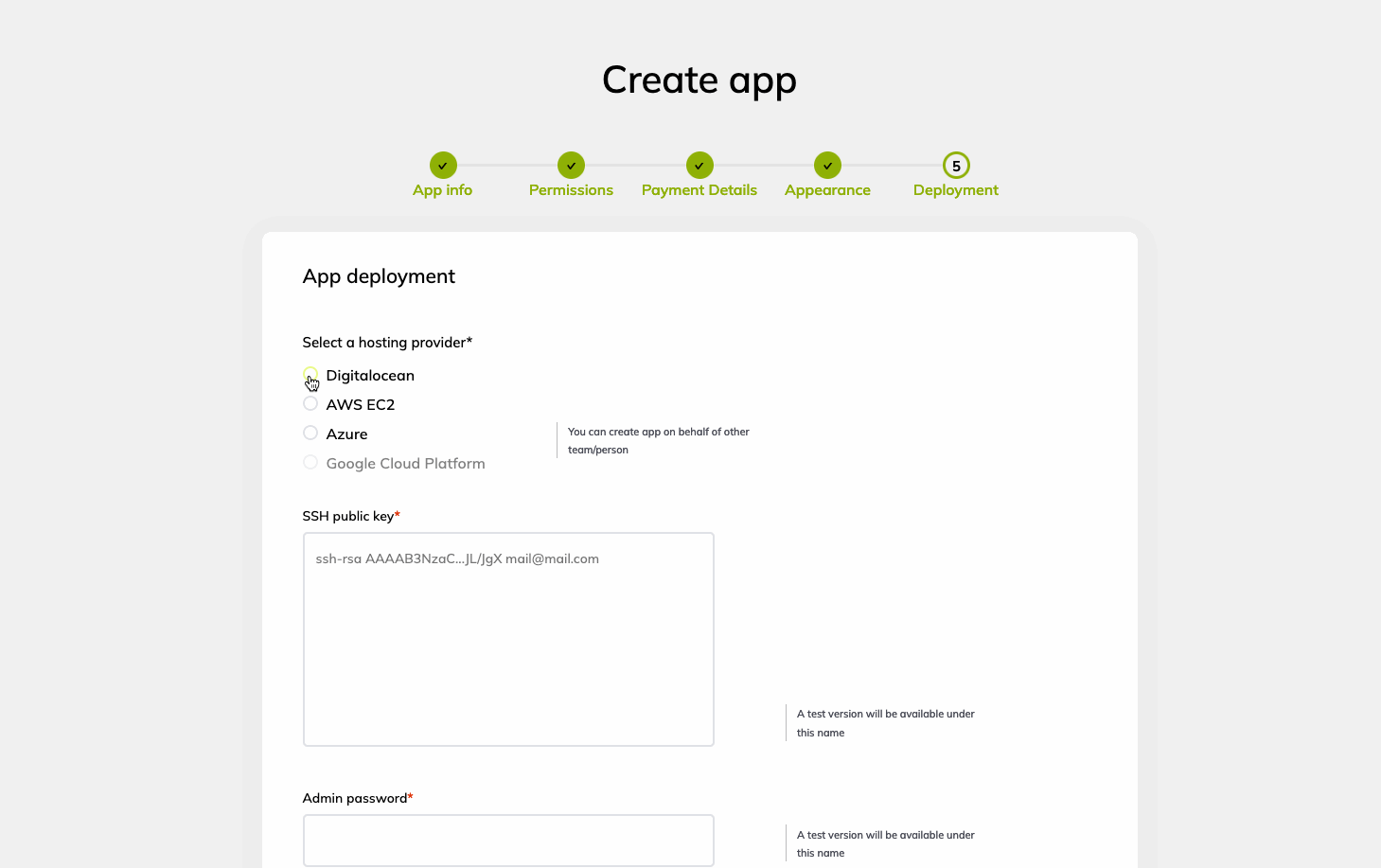
Task: Click the test version hint beside Admin password
Action: point(886,843)
